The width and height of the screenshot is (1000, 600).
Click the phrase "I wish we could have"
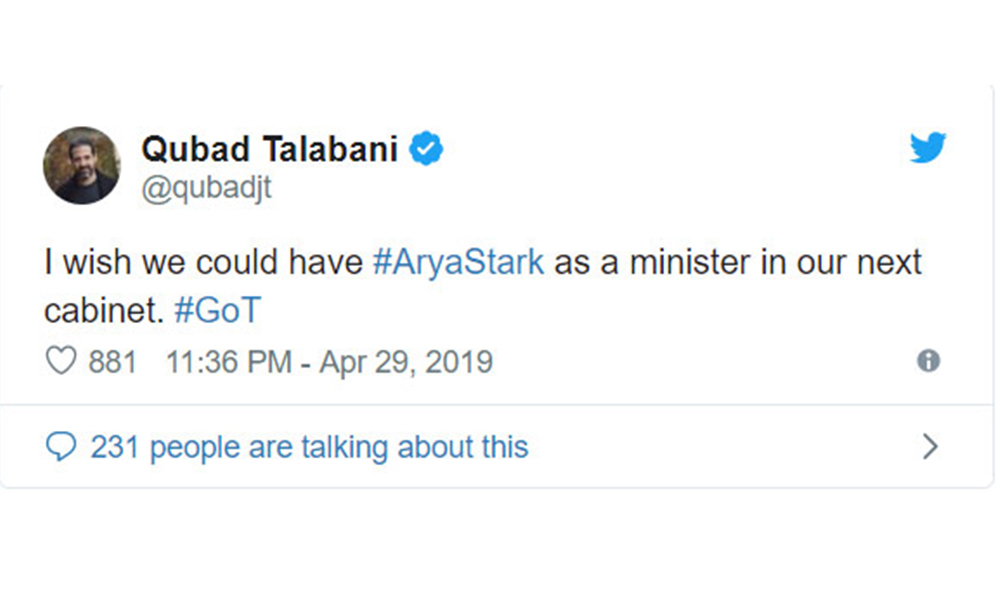[x=204, y=263]
